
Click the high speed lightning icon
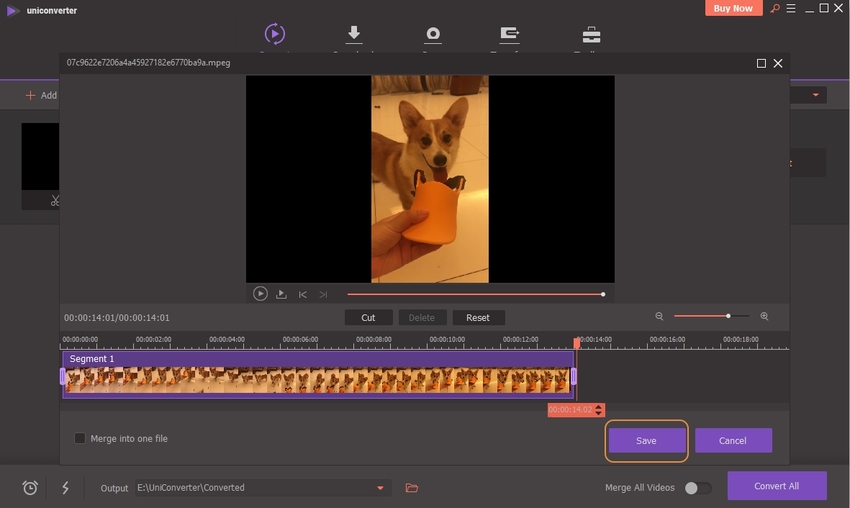tap(66, 488)
